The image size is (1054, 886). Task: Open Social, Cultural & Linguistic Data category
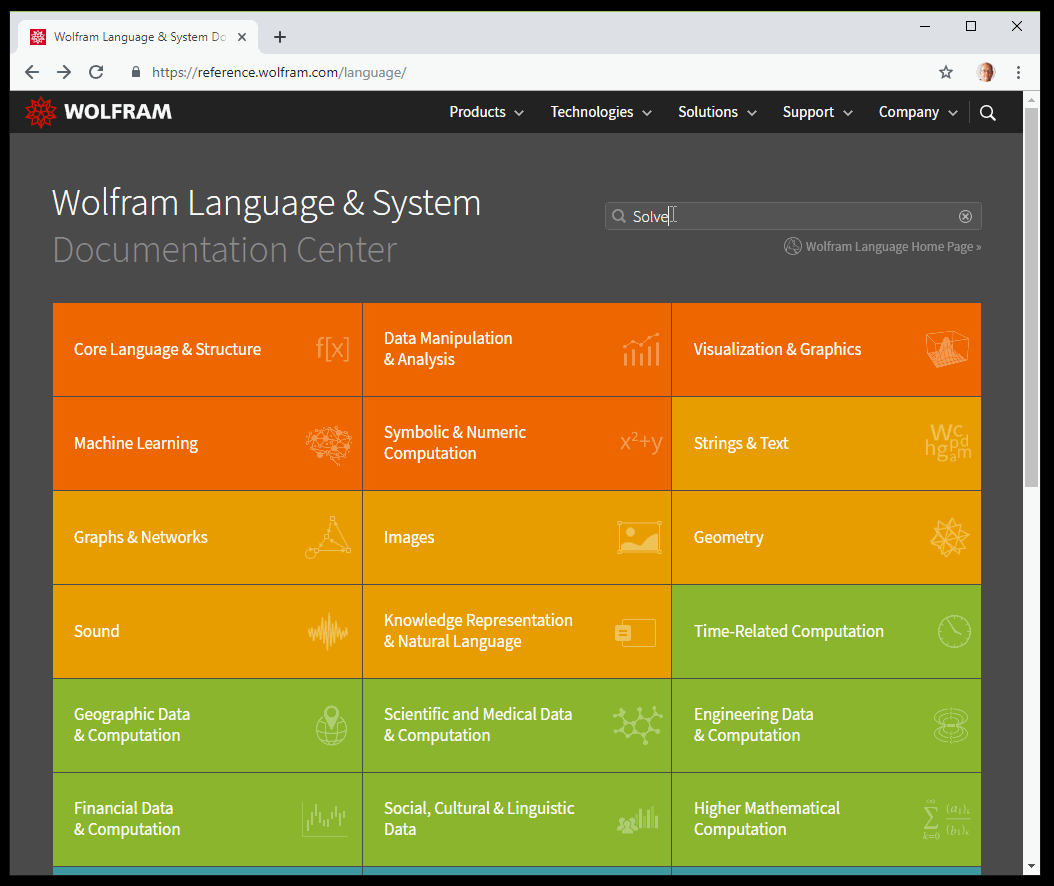tap(517, 819)
